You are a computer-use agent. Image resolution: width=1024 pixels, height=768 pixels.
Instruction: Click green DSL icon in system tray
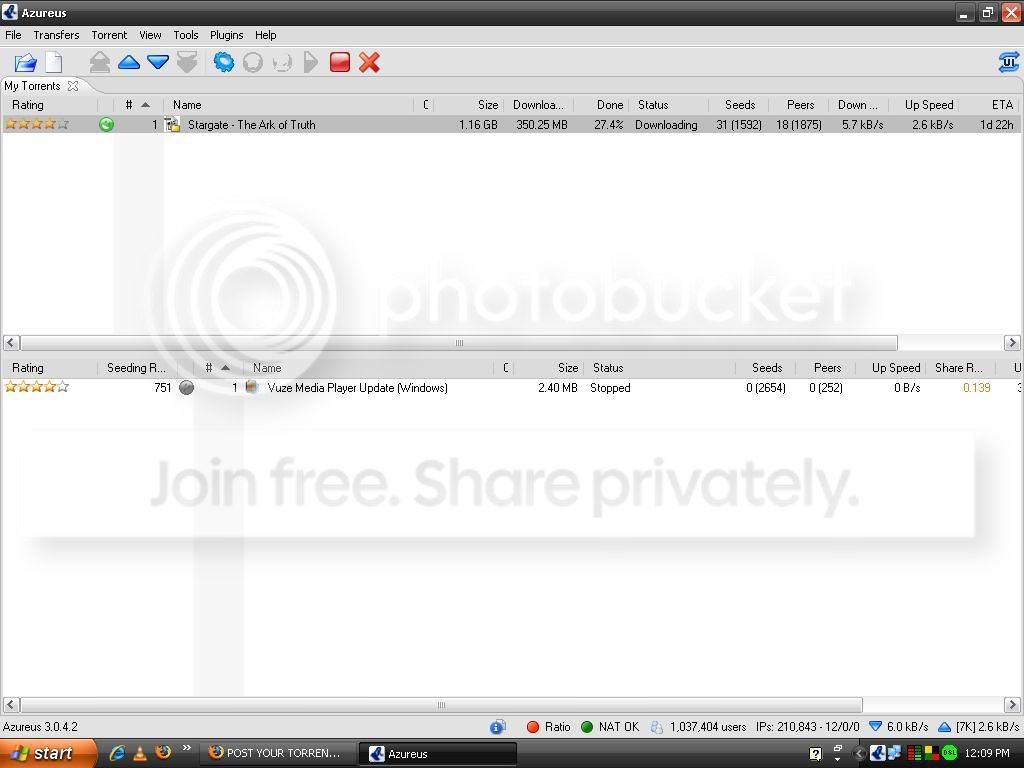pyautogui.click(x=949, y=754)
